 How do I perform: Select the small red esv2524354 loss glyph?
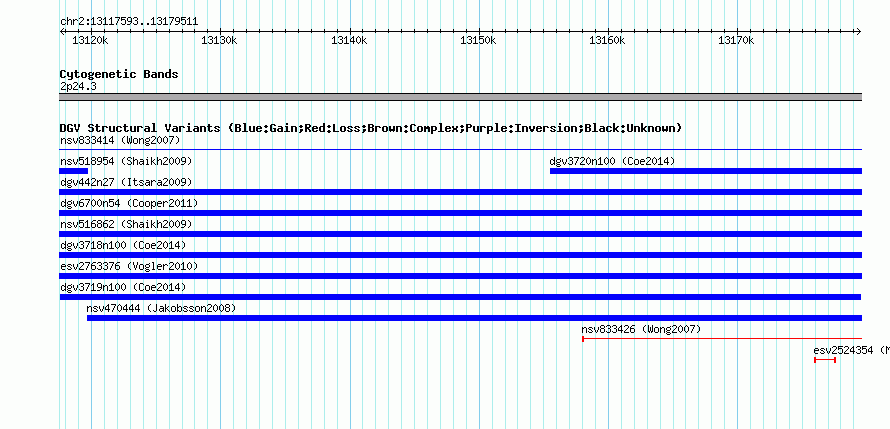(825, 360)
